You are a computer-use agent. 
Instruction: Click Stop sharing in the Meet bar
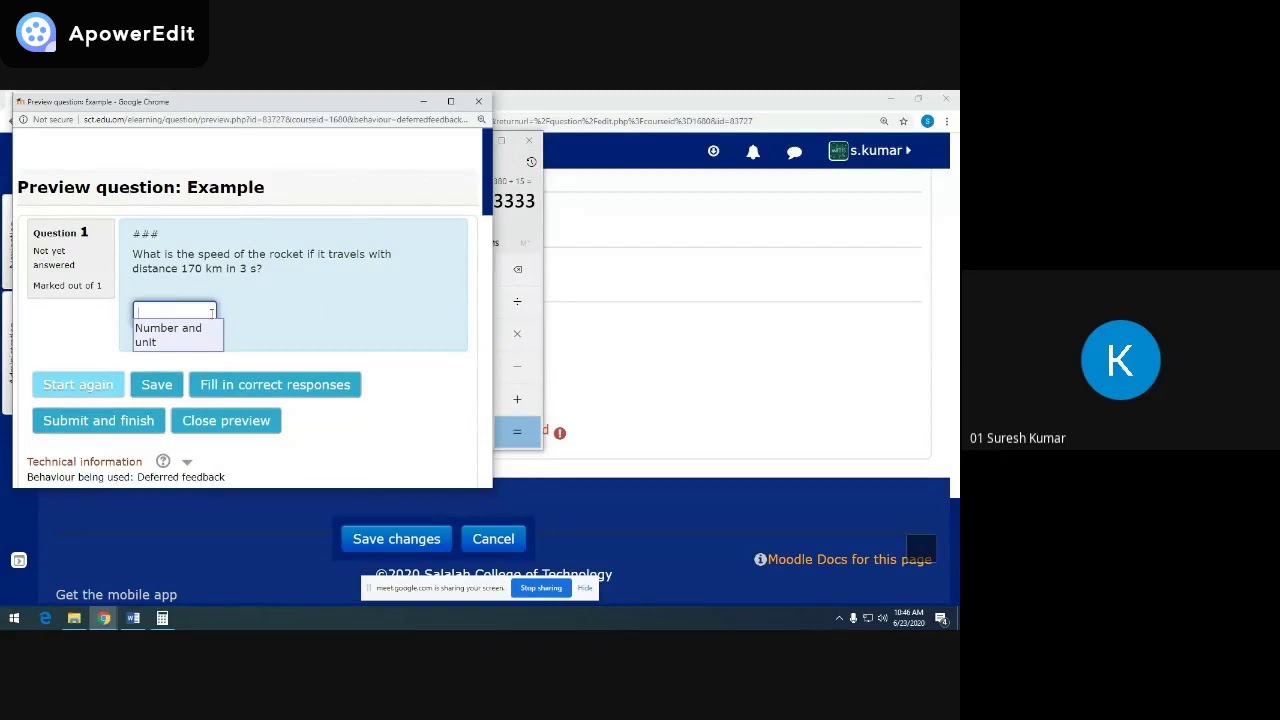[x=541, y=588]
